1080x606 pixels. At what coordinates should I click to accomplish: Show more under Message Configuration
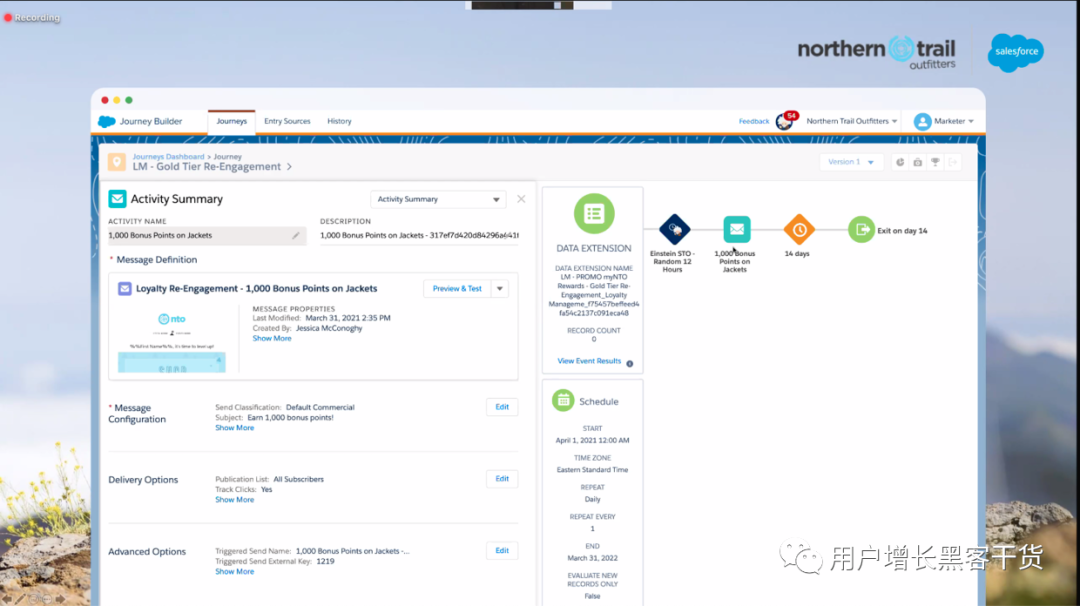(x=234, y=428)
